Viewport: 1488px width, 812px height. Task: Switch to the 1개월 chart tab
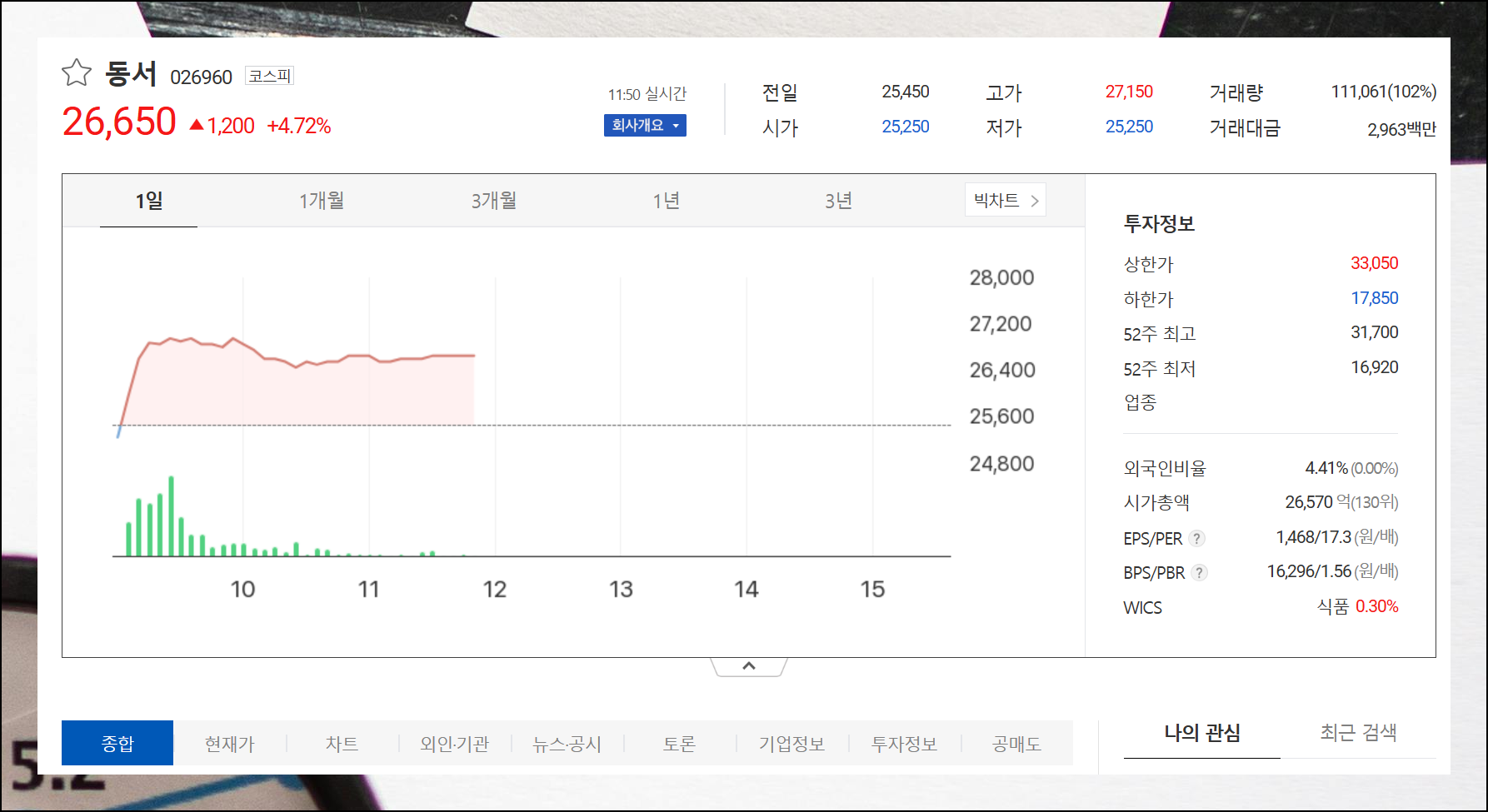click(322, 201)
